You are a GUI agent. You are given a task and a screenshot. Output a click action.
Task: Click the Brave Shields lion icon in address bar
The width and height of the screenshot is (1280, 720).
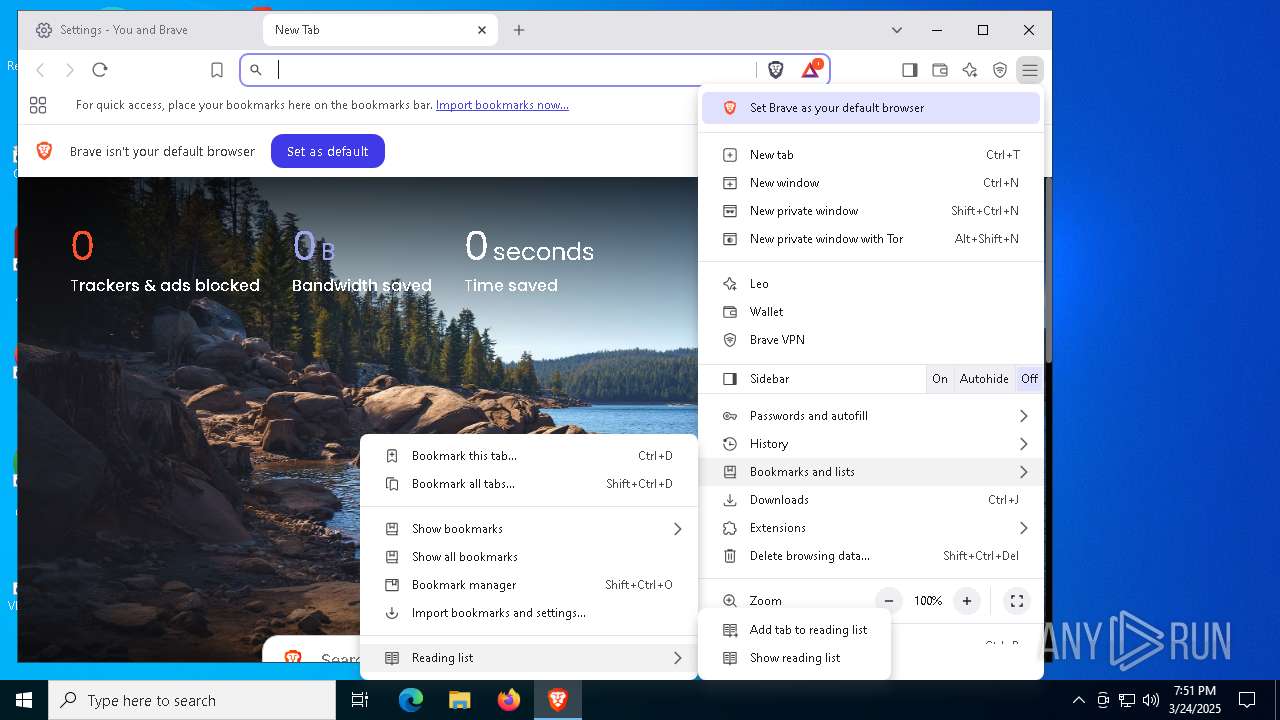[775, 70]
